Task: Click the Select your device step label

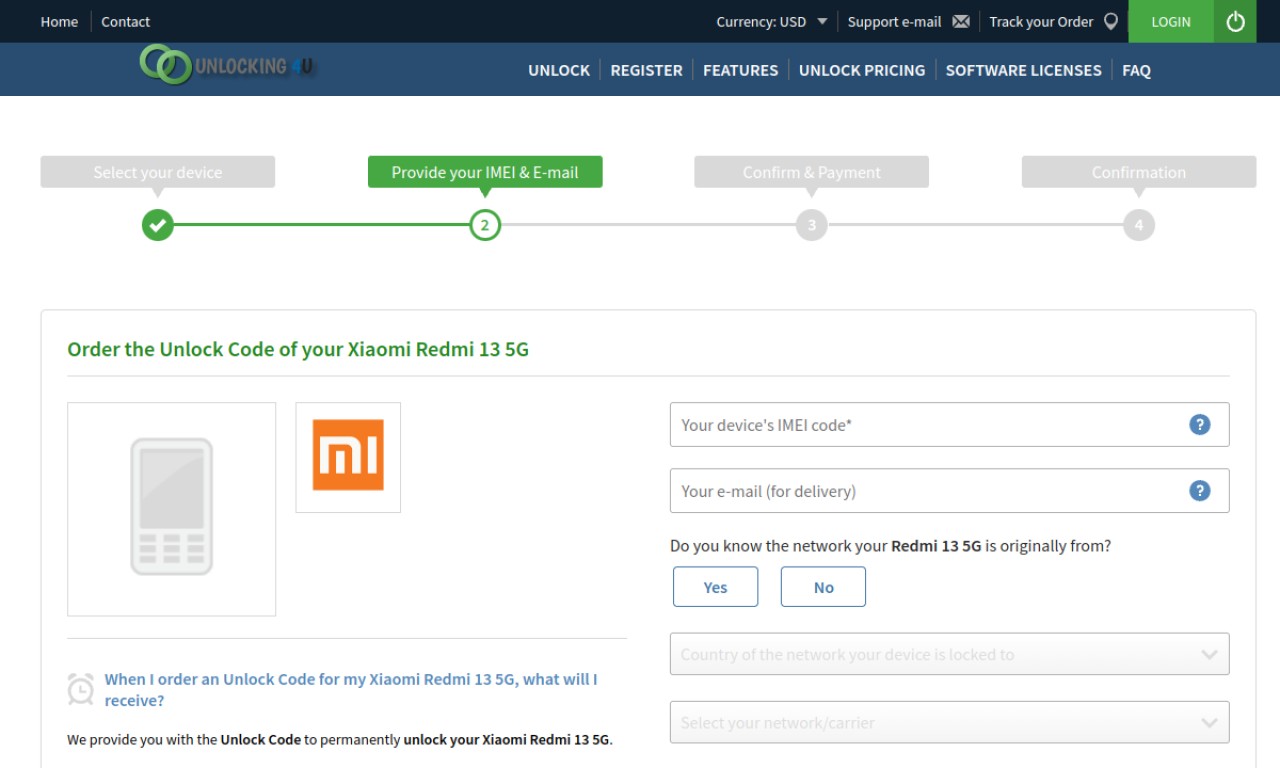Action: (x=158, y=172)
